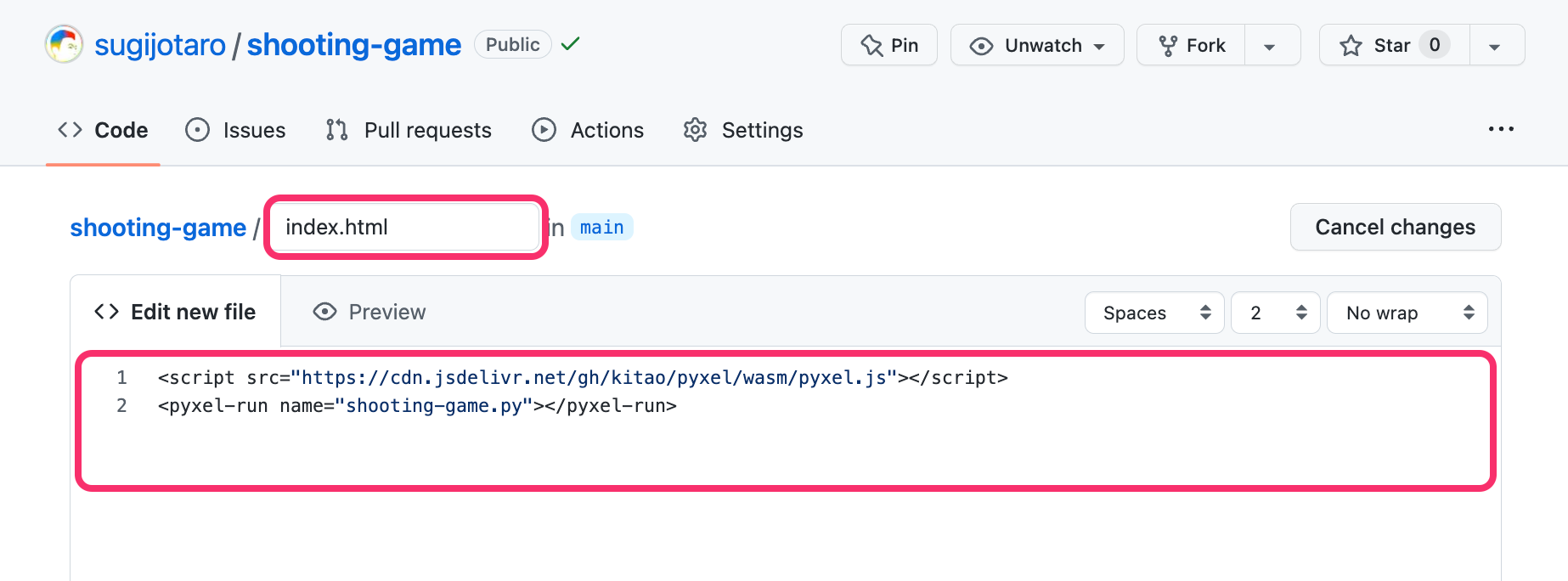The height and width of the screenshot is (581, 1568).
Task: Click the Settings gear icon
Action: [x=696, y=130]
